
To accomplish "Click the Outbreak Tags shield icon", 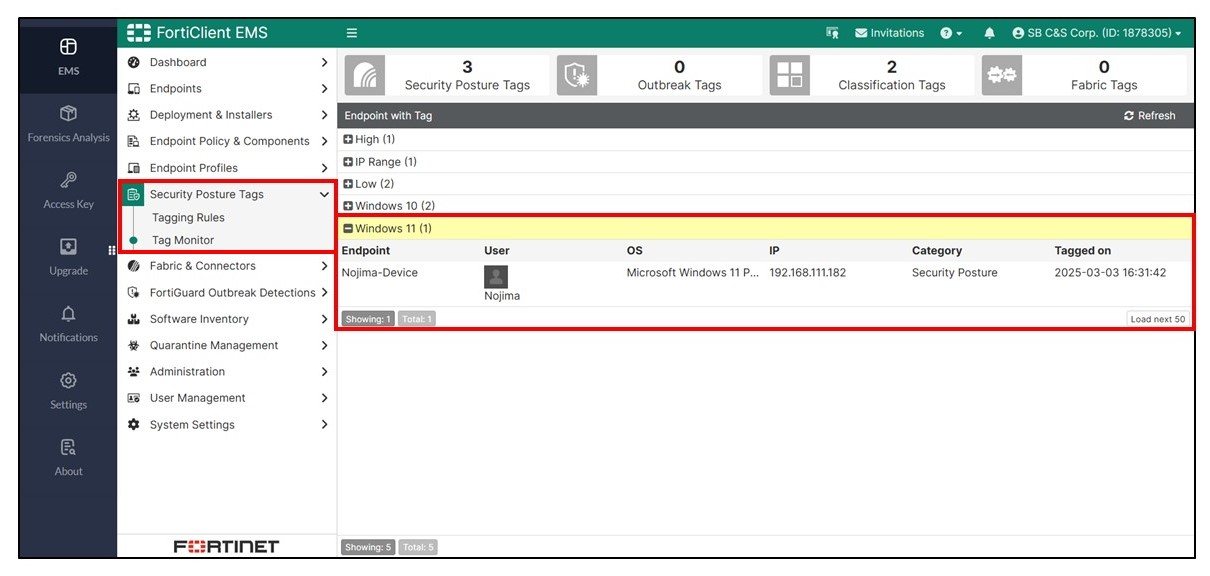I will (576, 75).
